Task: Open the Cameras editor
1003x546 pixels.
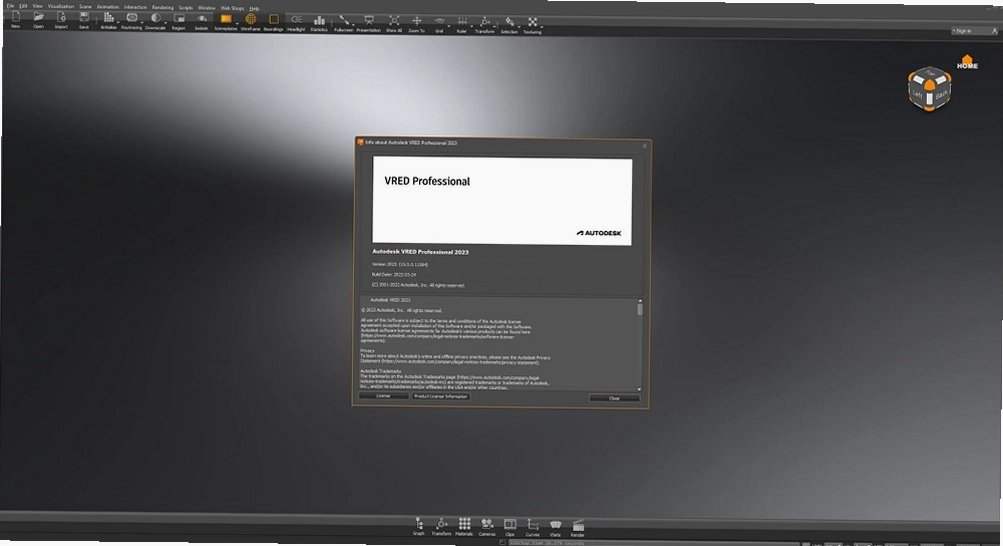Action: (487, 527)
